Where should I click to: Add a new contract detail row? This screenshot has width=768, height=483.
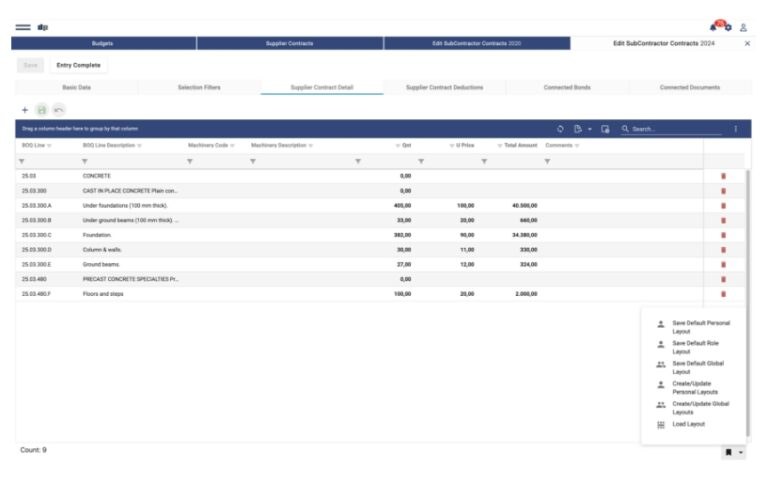(x=24, y=110)
